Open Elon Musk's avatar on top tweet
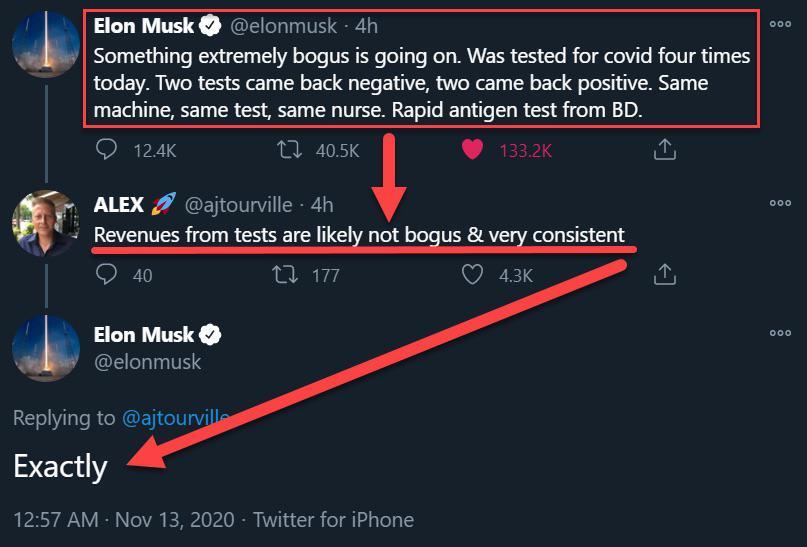Image resolution: width=807 pixels, height=547 pixels. (x=46, y=47)
